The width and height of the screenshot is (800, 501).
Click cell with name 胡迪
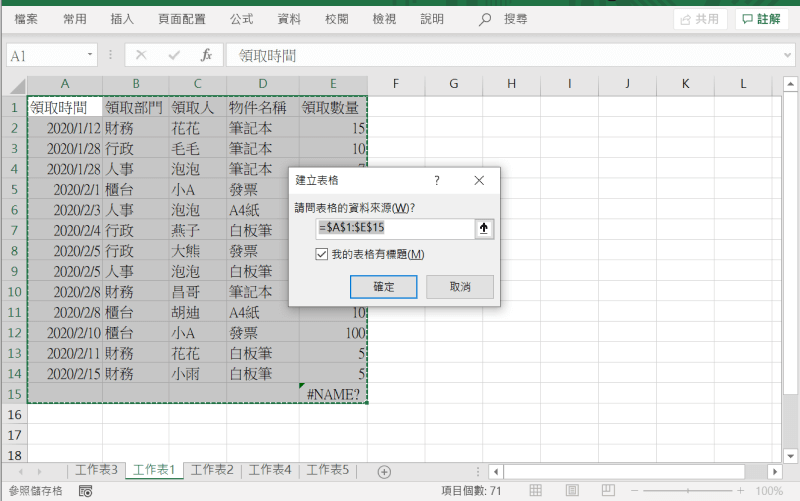(197, 312)
